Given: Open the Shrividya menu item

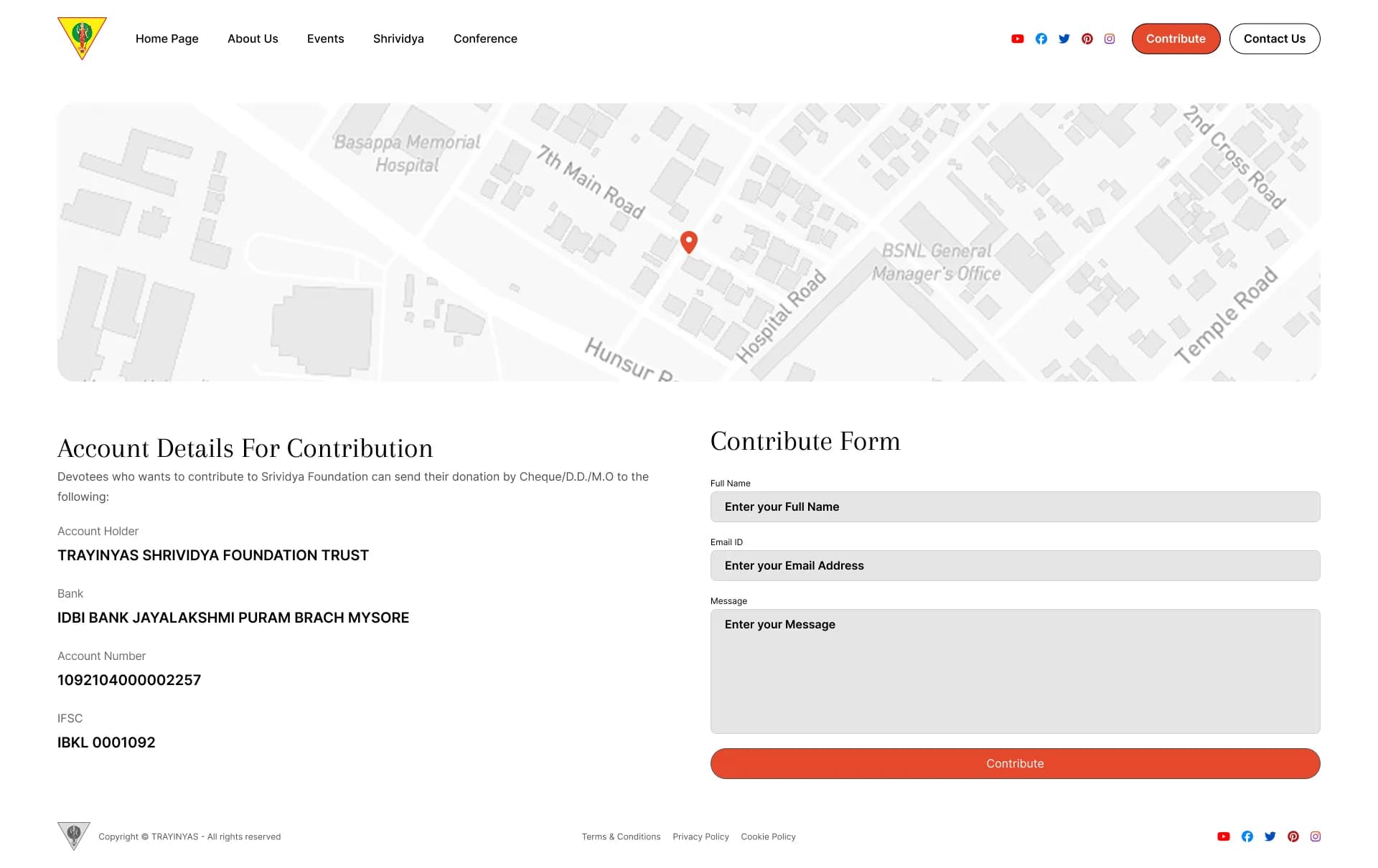Looking at the screenshot, I should (398, 39).
